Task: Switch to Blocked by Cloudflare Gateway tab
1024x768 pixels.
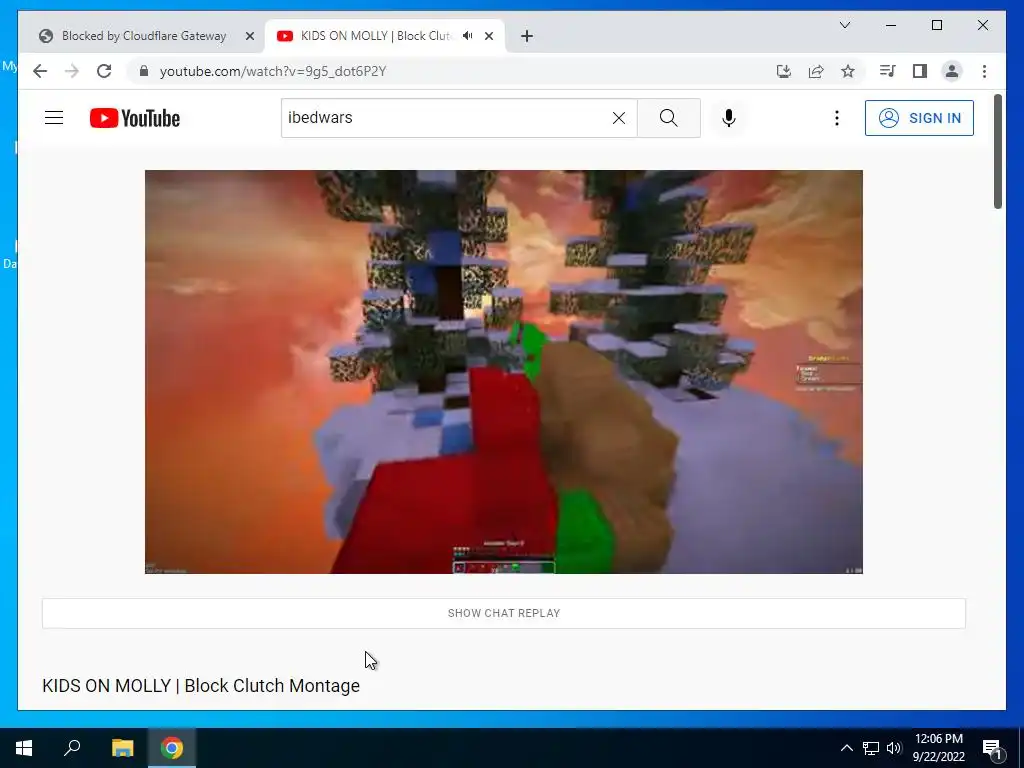Action: [144, 36]
